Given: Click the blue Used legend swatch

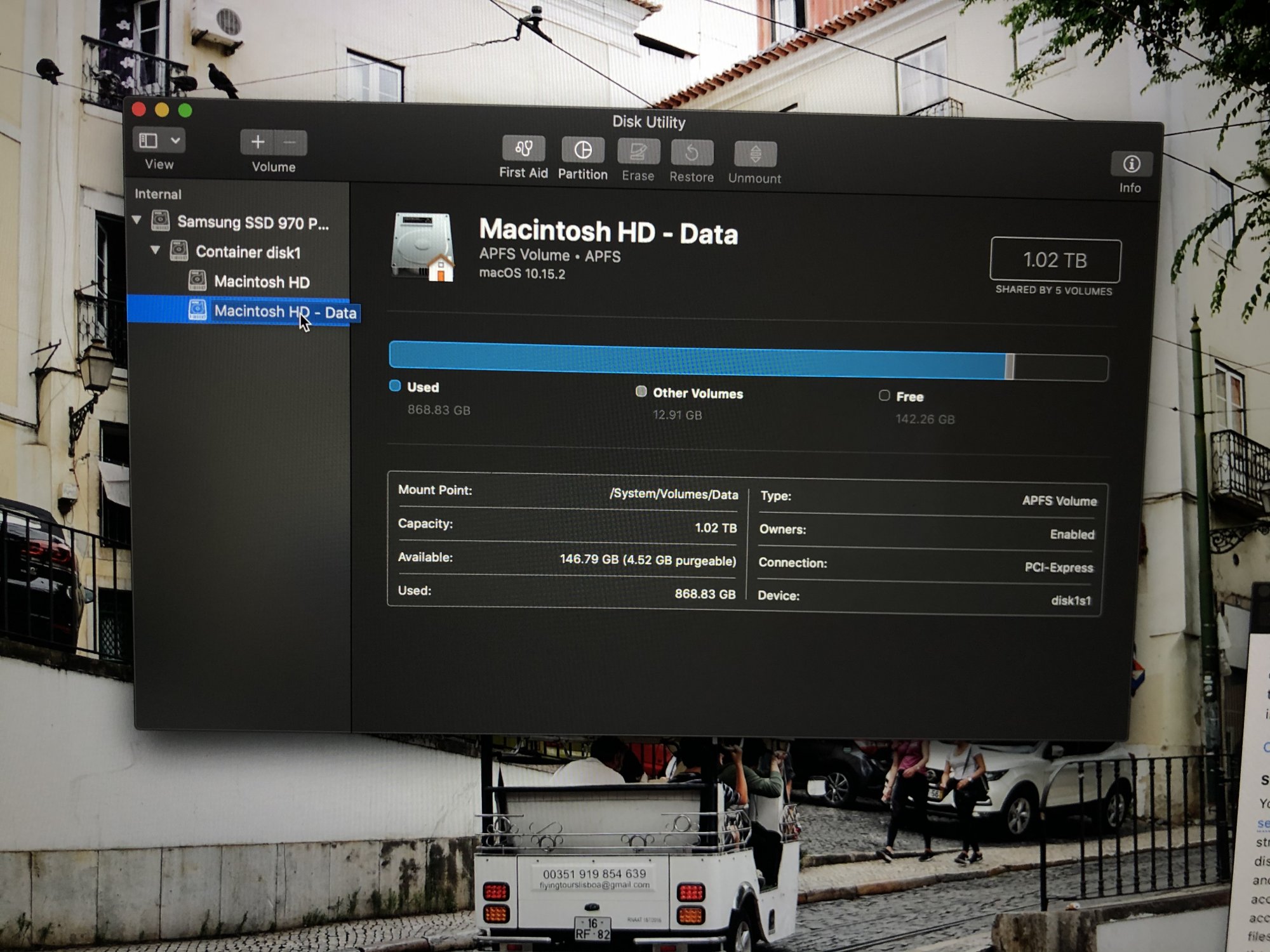Looking at the screenshot, I should coord(395,386).
